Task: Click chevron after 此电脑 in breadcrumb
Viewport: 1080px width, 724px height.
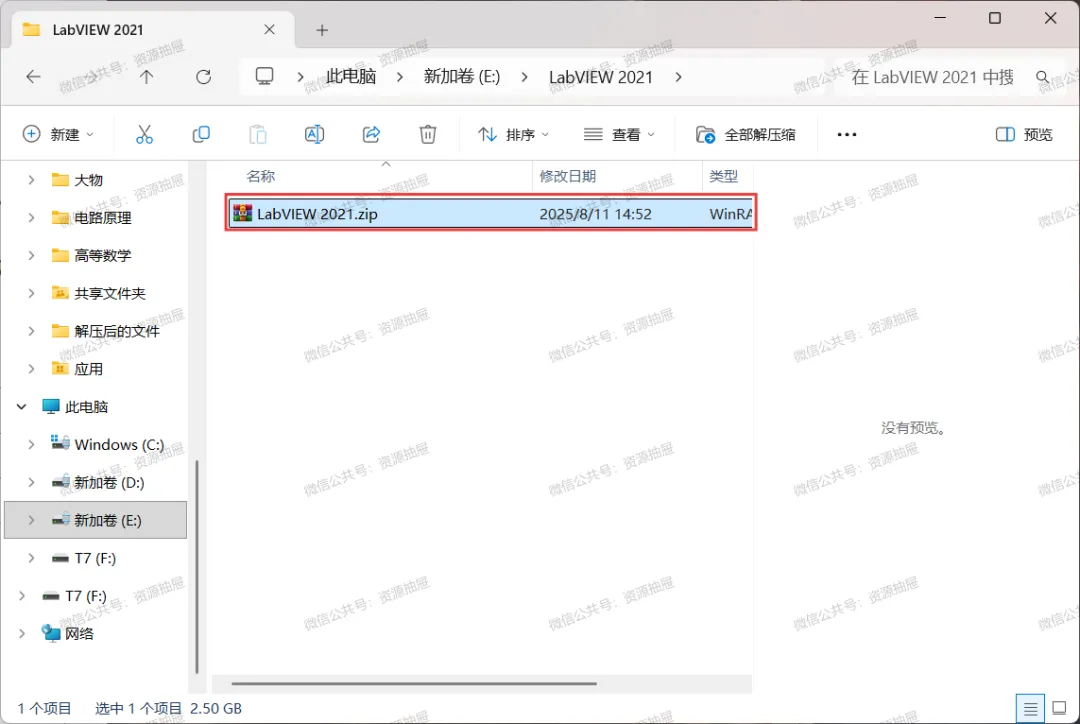Action: pos(399,76)
